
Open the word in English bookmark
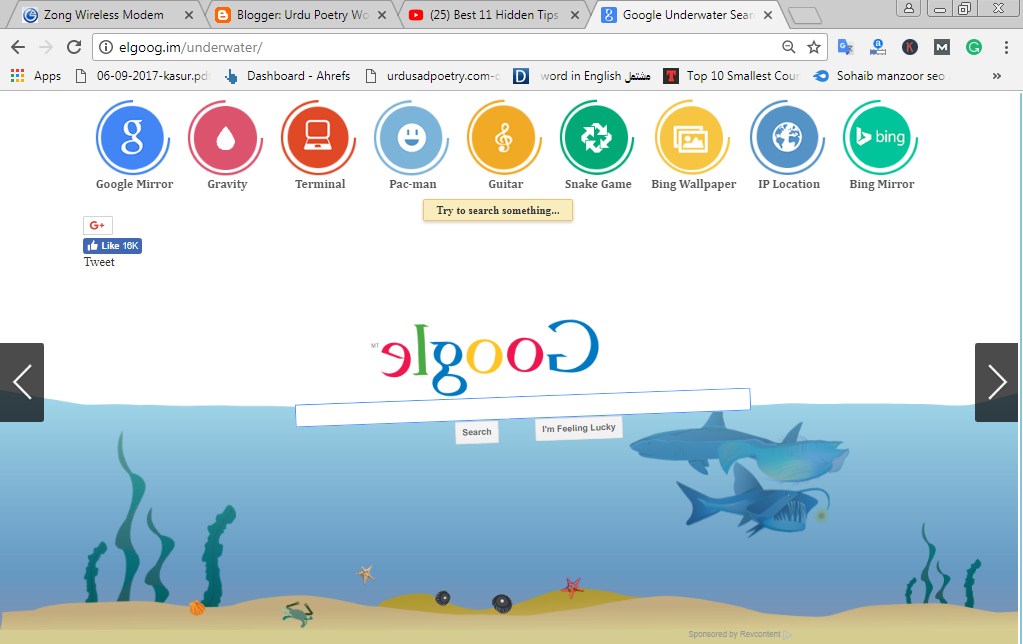point(583,76)
